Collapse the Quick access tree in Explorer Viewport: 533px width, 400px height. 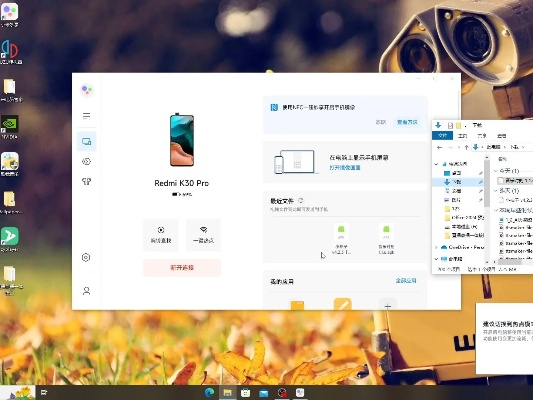click(436, 164)
